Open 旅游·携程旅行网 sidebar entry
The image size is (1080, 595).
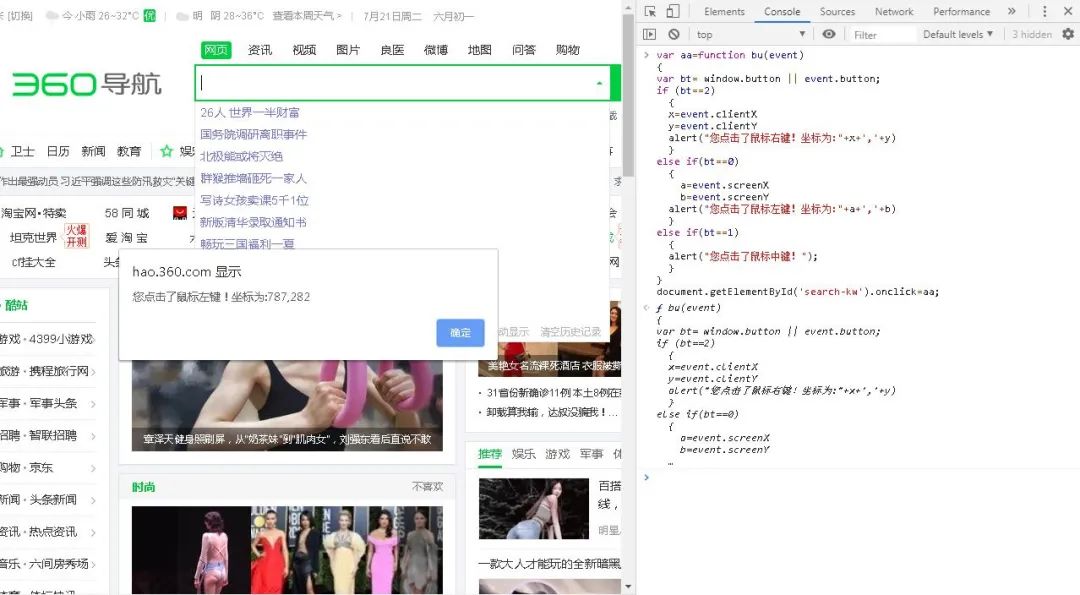[45, 371]
